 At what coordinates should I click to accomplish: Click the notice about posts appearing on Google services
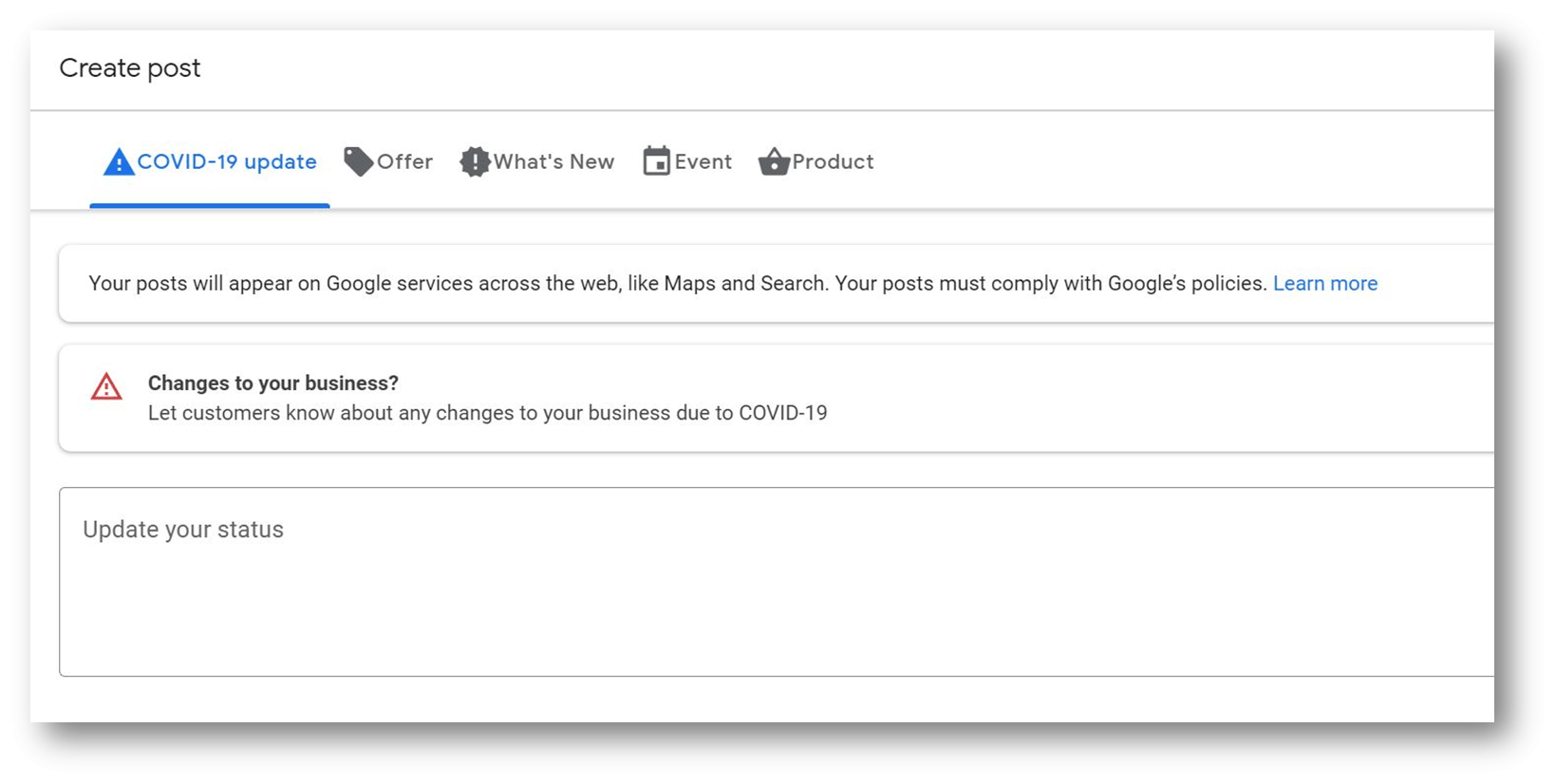click(679, 284)
